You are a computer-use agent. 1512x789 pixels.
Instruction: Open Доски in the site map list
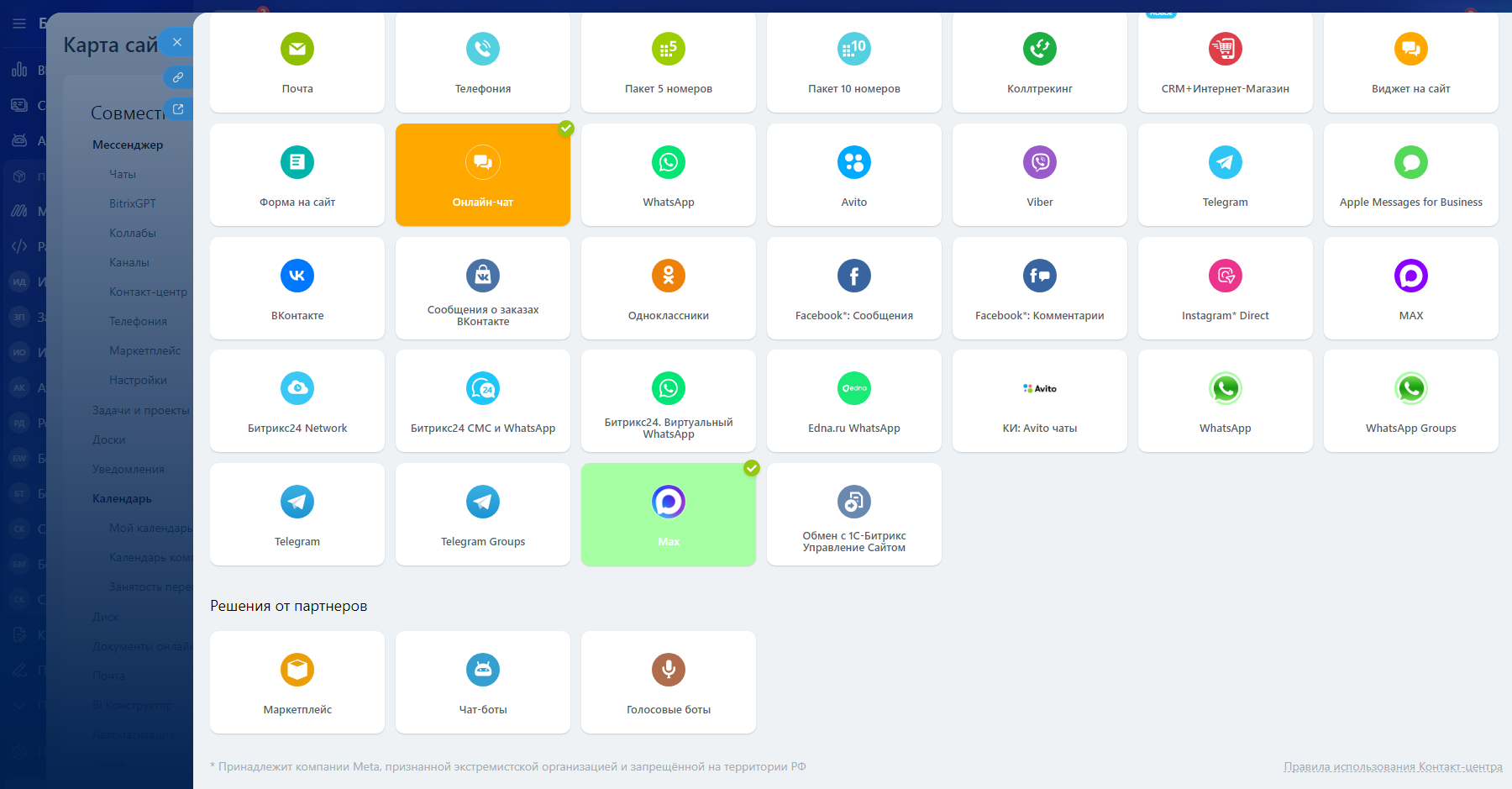point(109,439)
